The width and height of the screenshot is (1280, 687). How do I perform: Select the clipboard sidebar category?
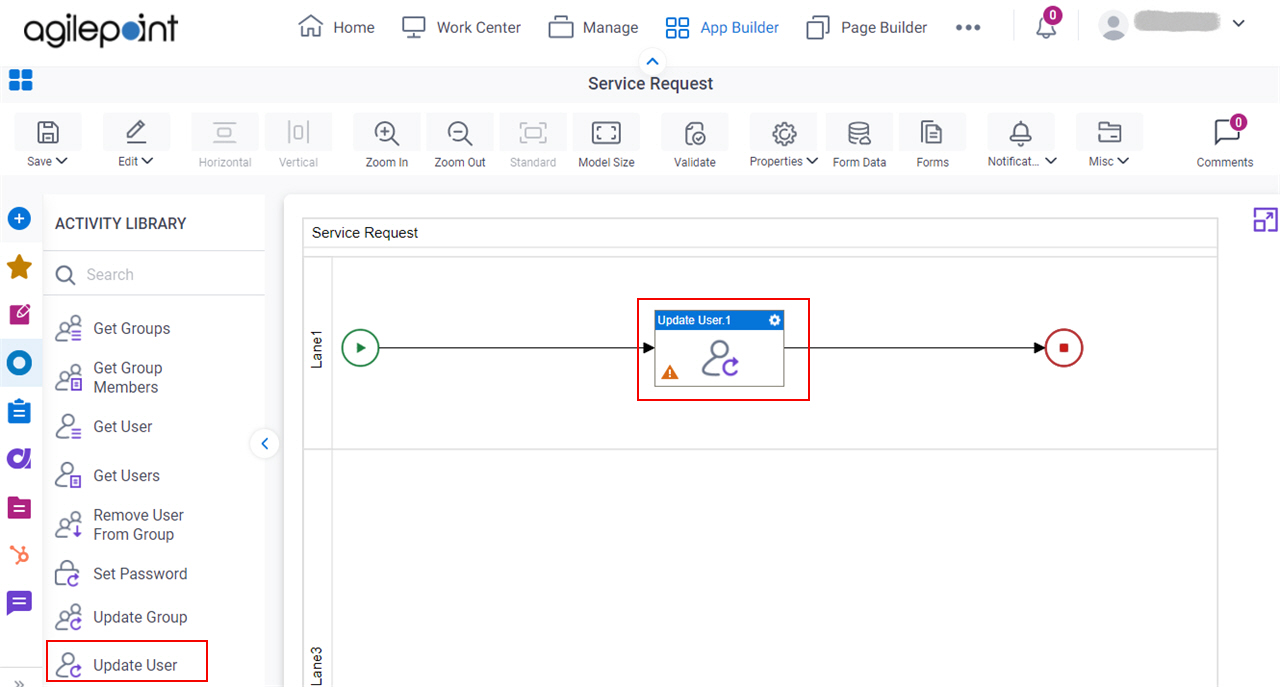(20, 411)
